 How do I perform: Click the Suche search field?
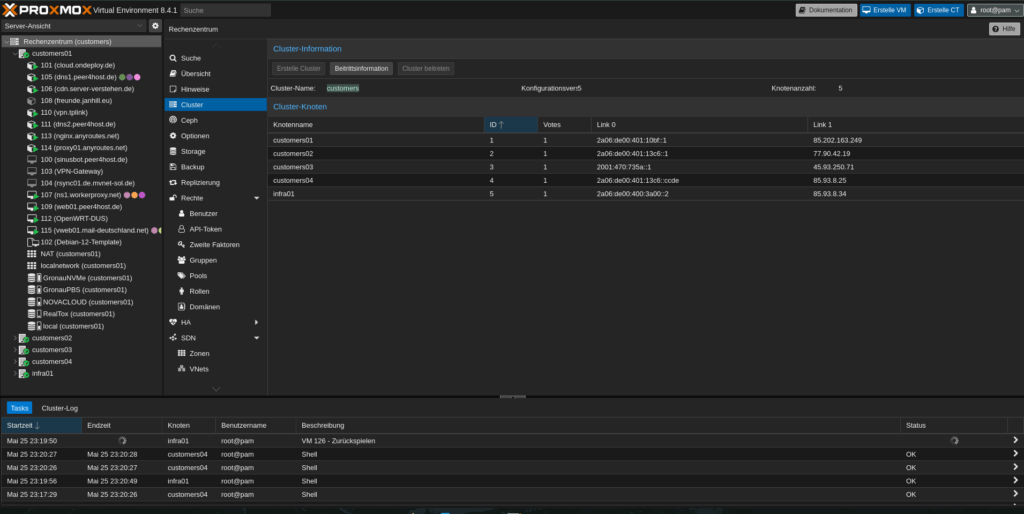click(225, 10)
